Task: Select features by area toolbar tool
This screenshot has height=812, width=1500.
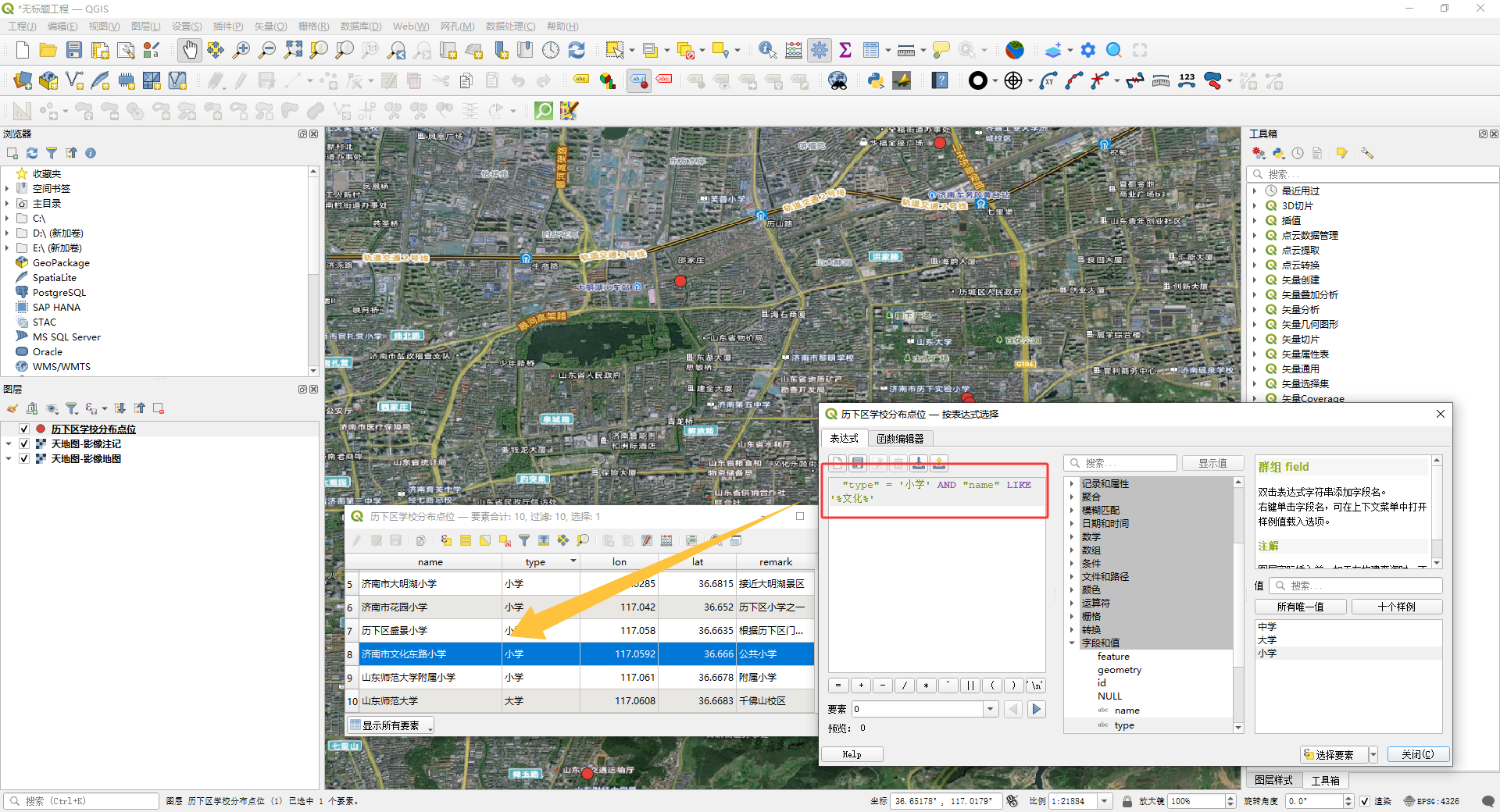Action: pyautogui.click(x=615, y=50)
